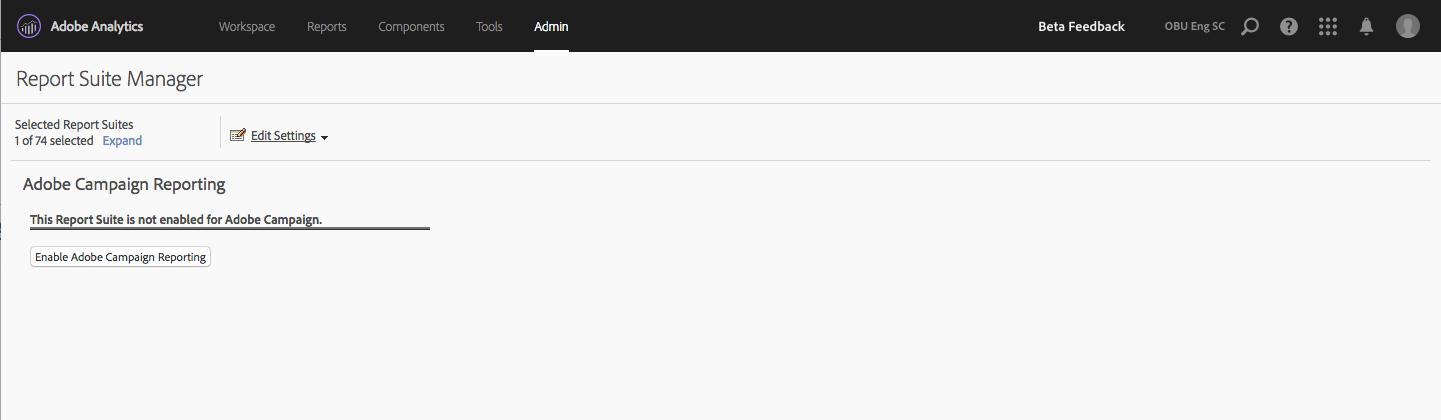Expand the selected report suites list

tap(122, 141)
